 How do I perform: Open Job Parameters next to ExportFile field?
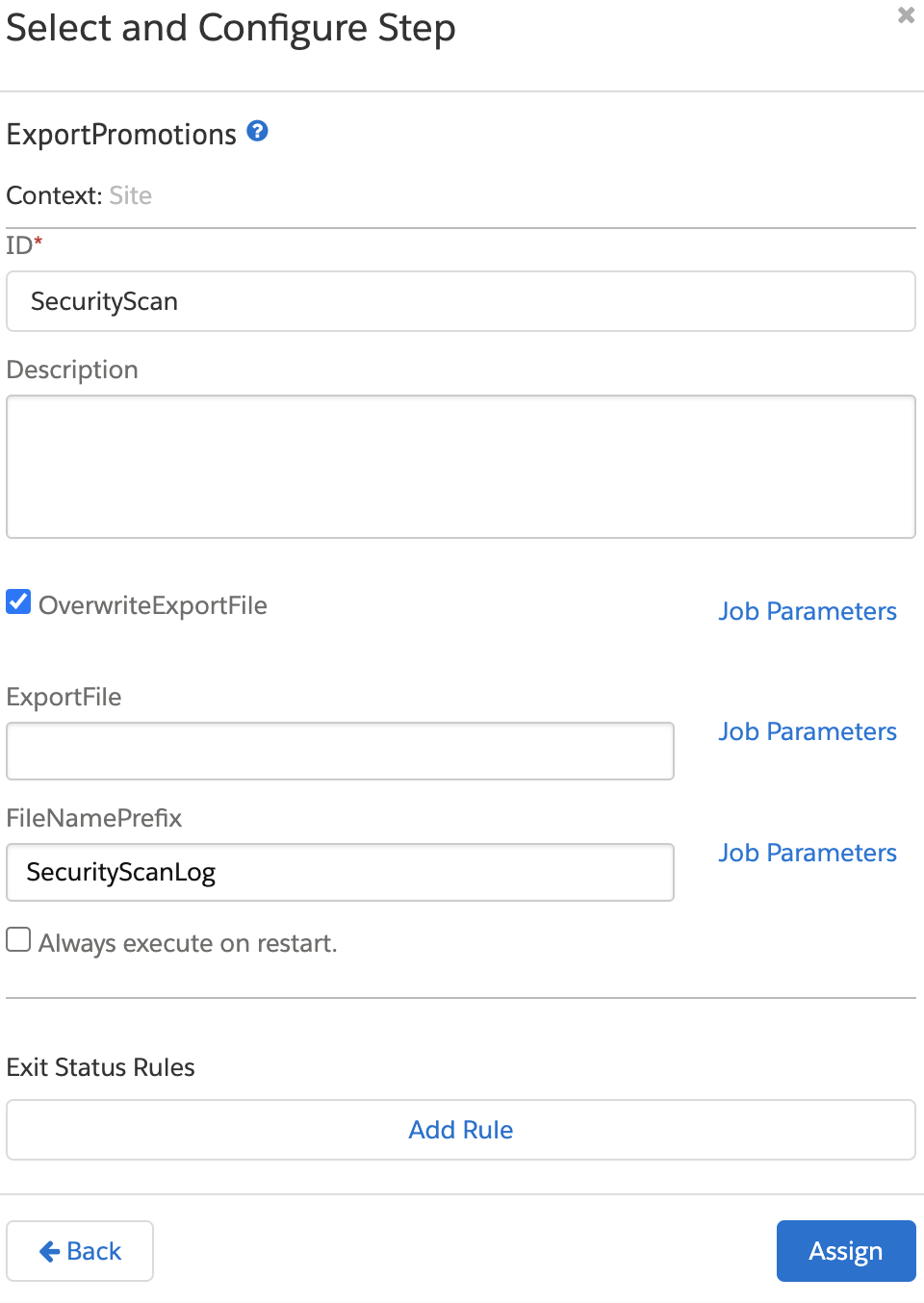[x=808, y=731]
